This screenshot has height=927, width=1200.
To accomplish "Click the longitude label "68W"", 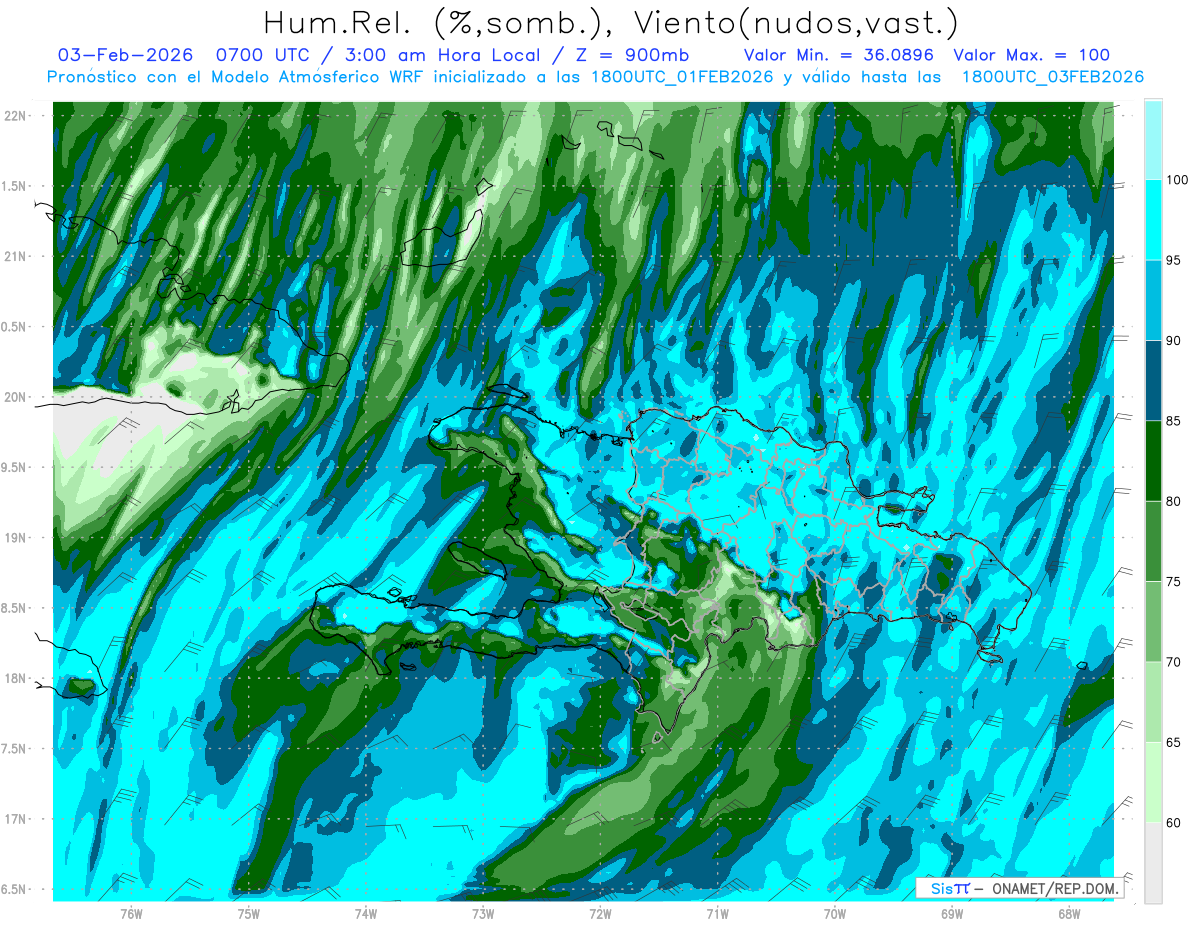I will pyautogui.click(x=1069, y=913).
